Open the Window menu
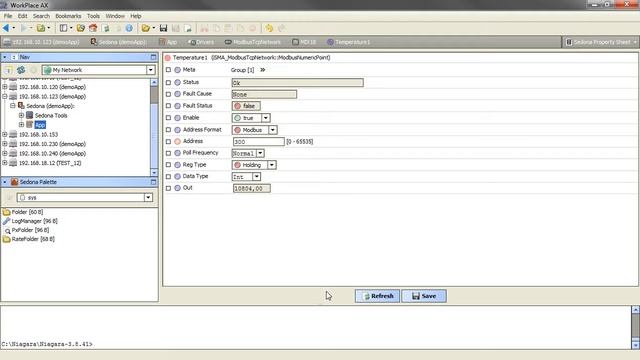 pos(115,16)
